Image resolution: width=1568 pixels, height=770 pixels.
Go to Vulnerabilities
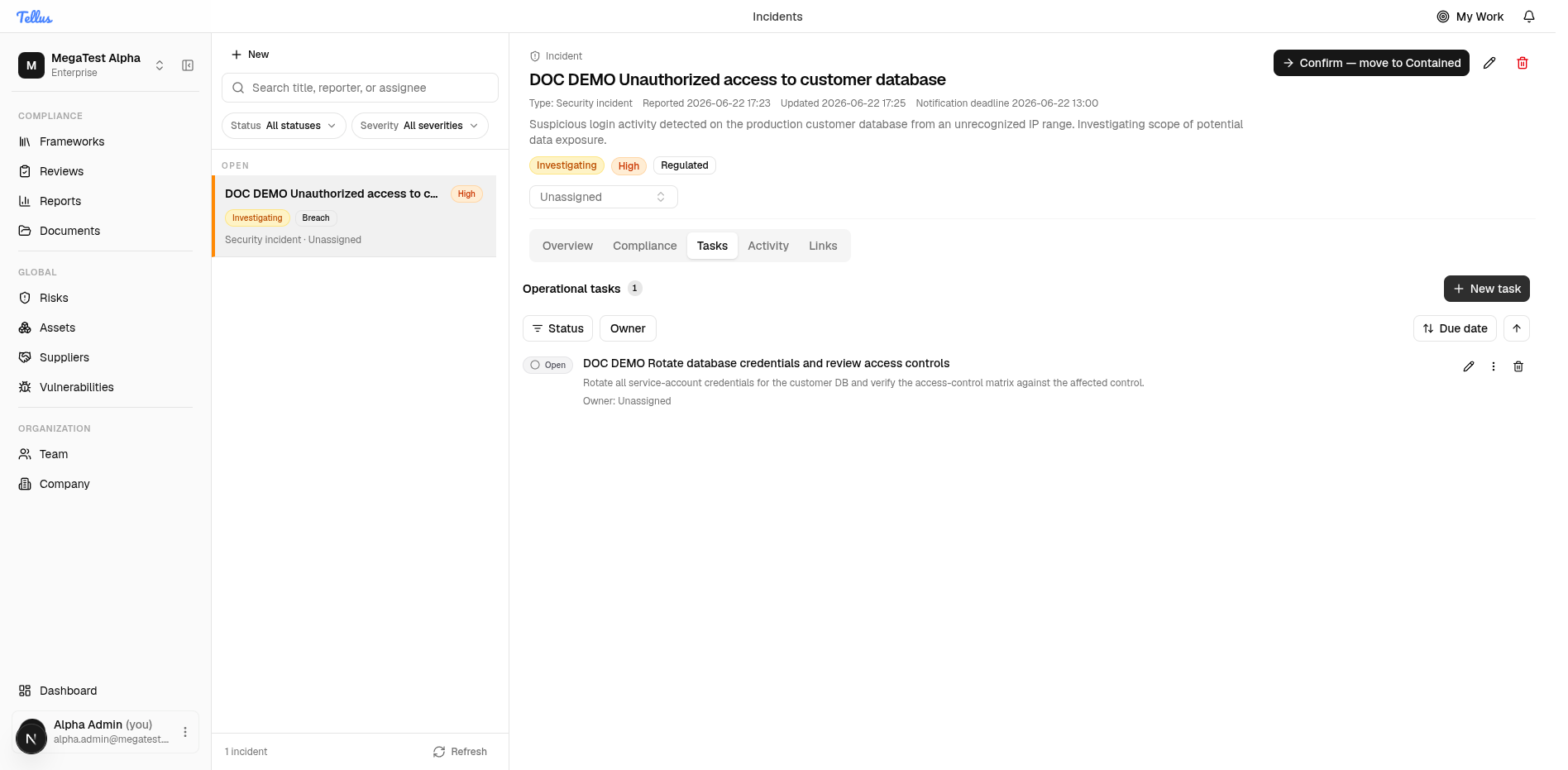tap(105, 387)
